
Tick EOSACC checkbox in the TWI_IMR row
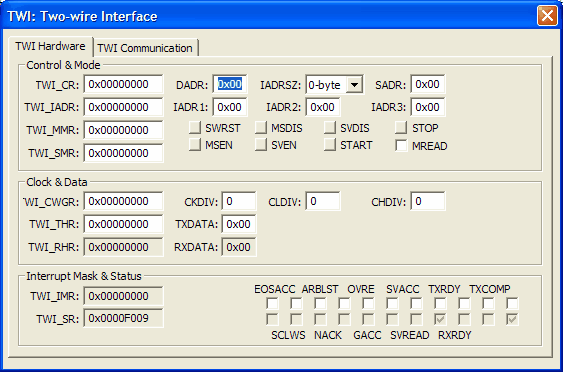[x=273, y=303]
